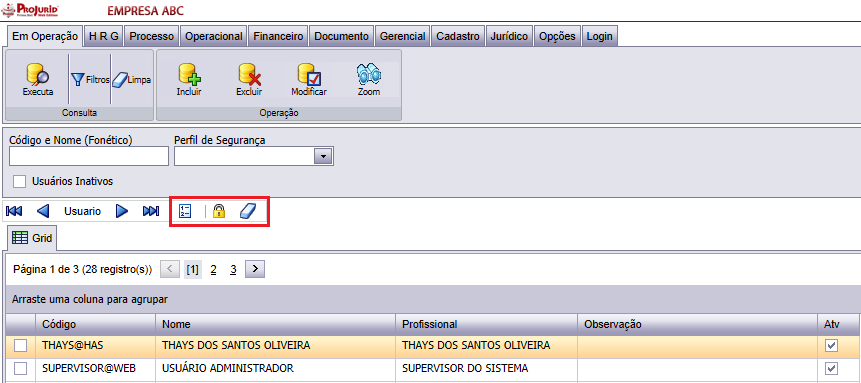Image resolution: width=861 pixels, height=383 pixels.
Task: Select the Cadastro tab
Action: [x=458, y=36]
